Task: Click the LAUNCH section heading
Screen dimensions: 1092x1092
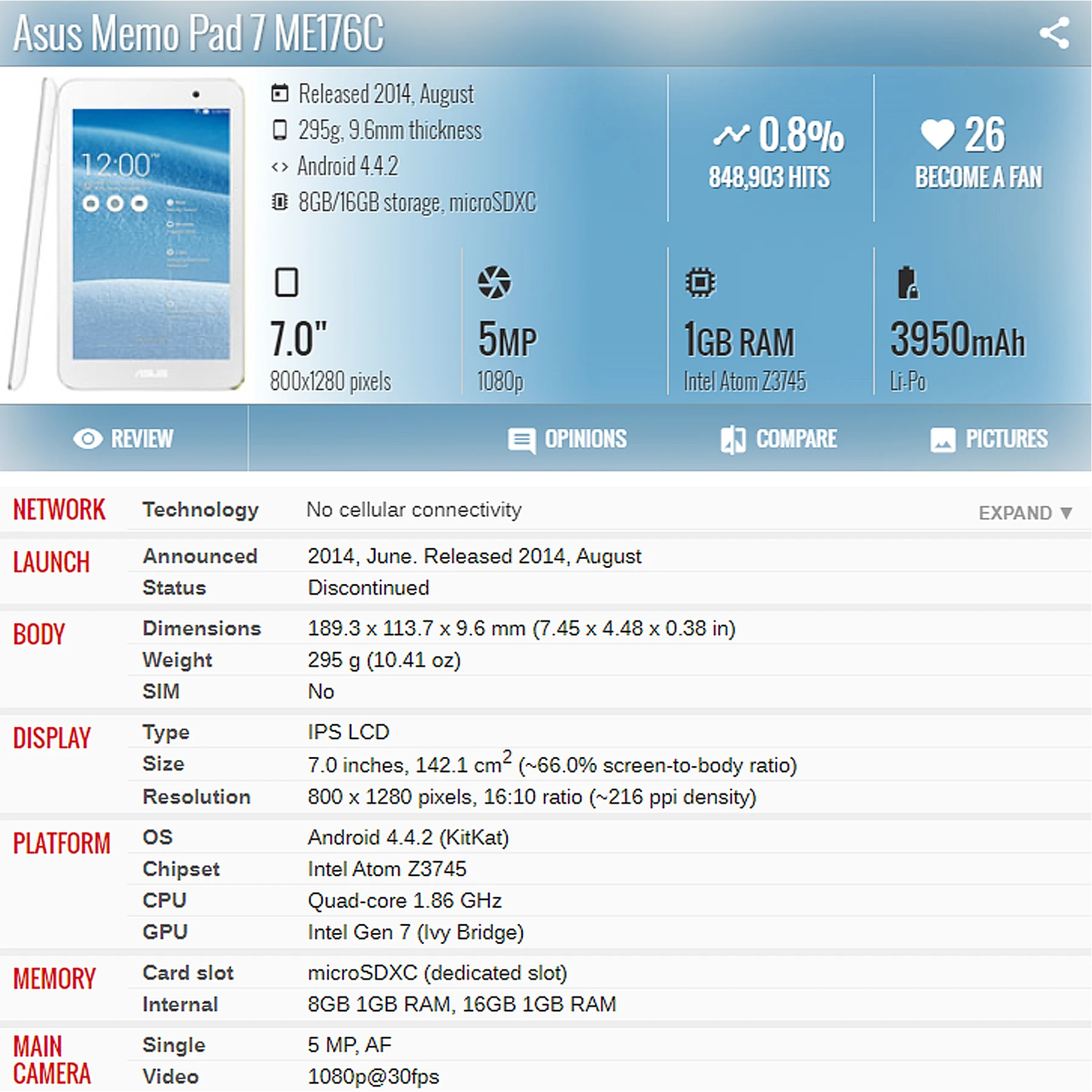Action: coord(52,562)
